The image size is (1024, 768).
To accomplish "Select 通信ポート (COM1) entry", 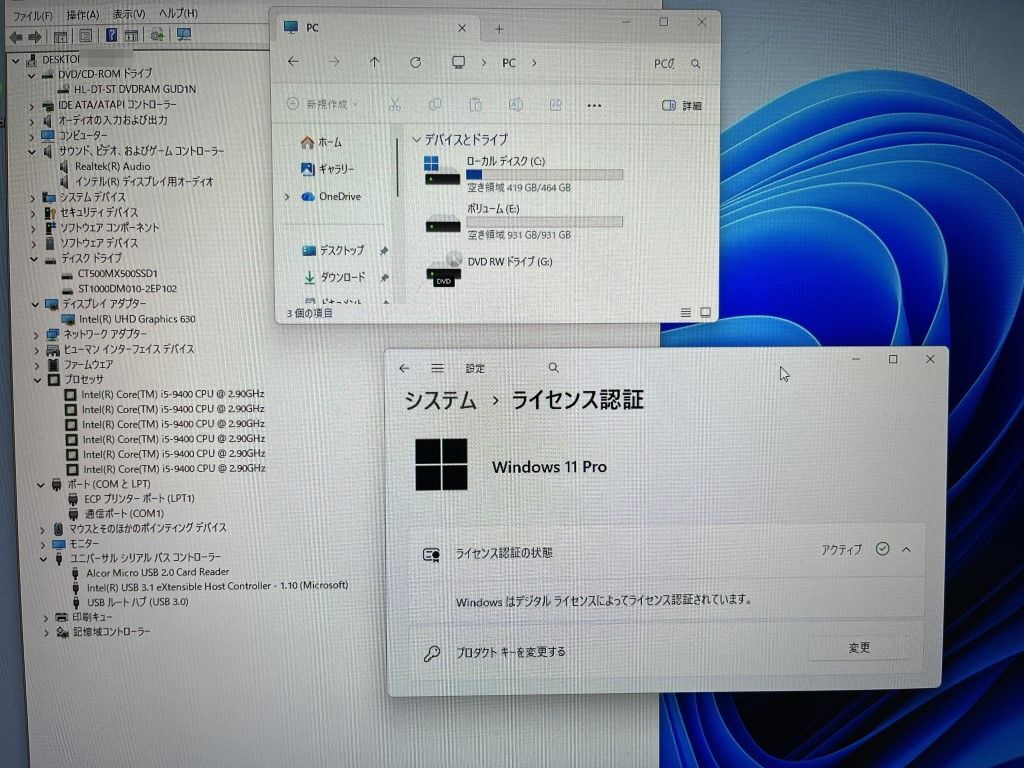I will coord(124,513).
